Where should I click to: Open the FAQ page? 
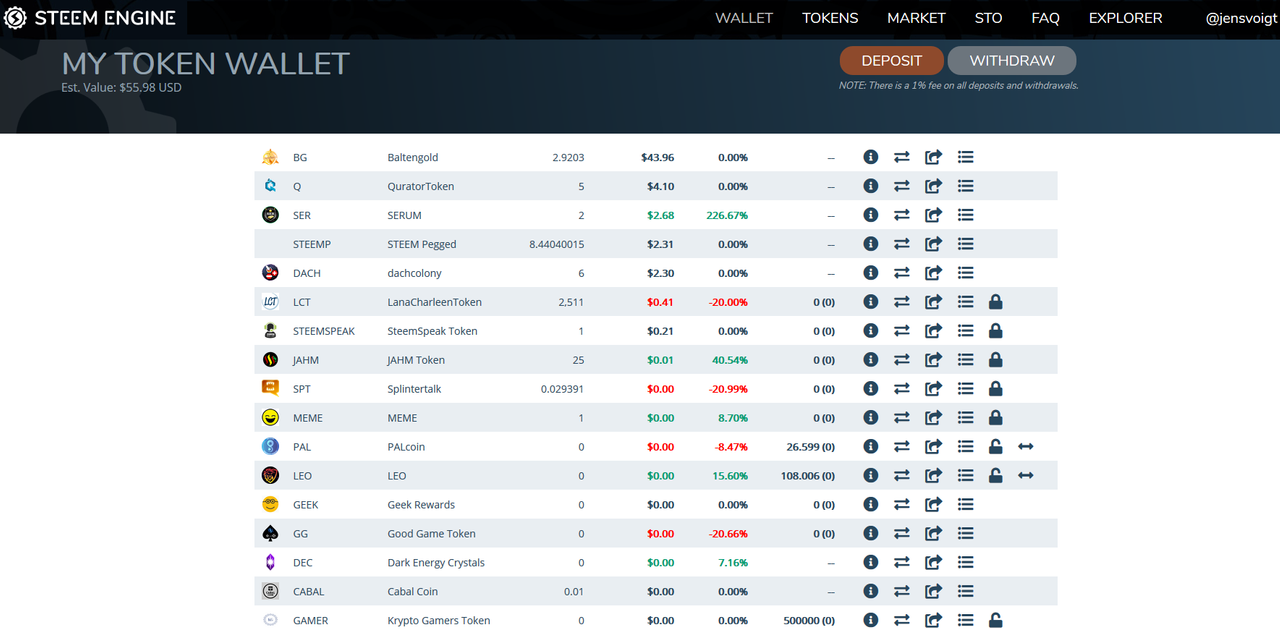[x=1045, y=18]
